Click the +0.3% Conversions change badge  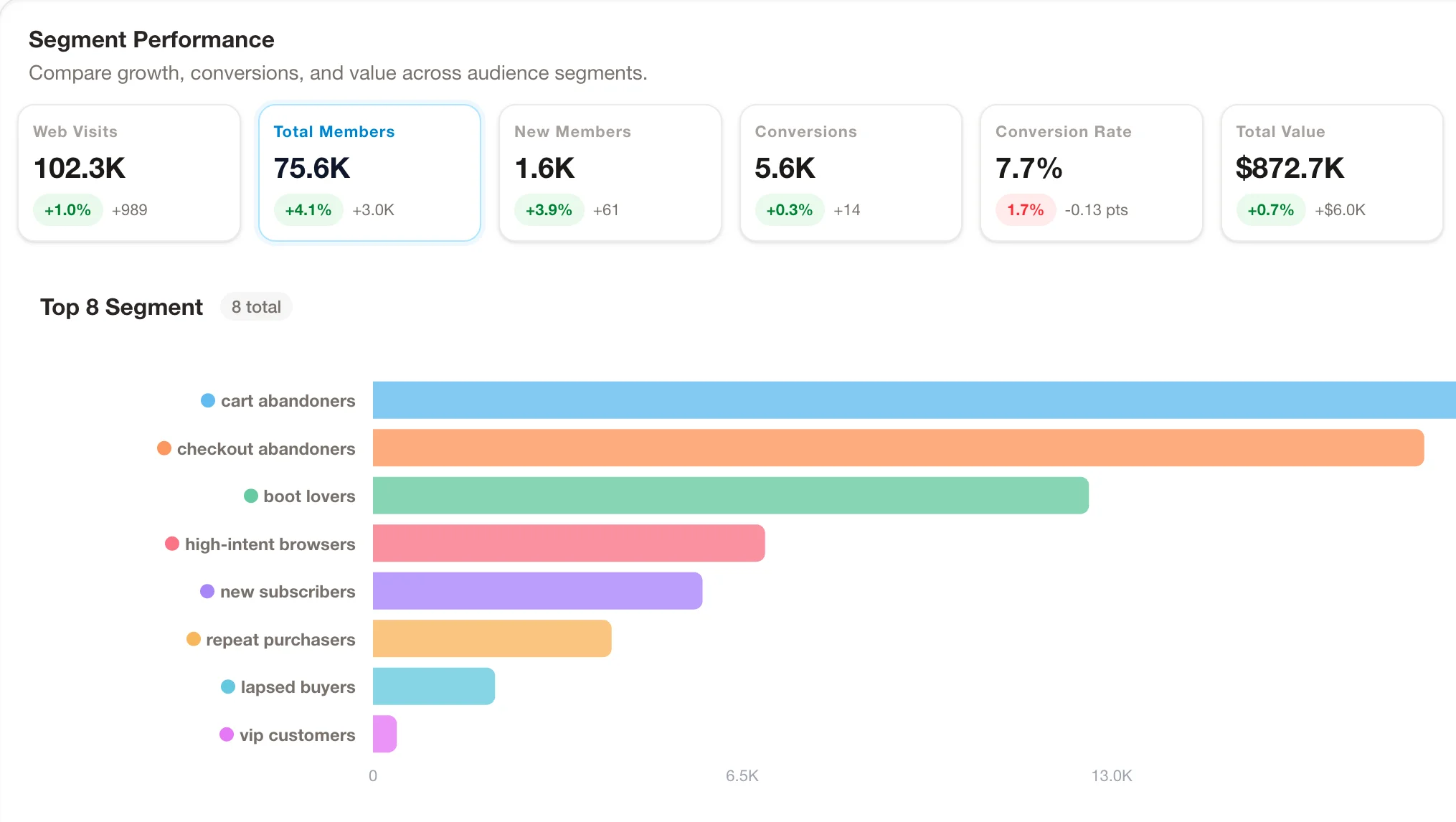click(790, 210)
